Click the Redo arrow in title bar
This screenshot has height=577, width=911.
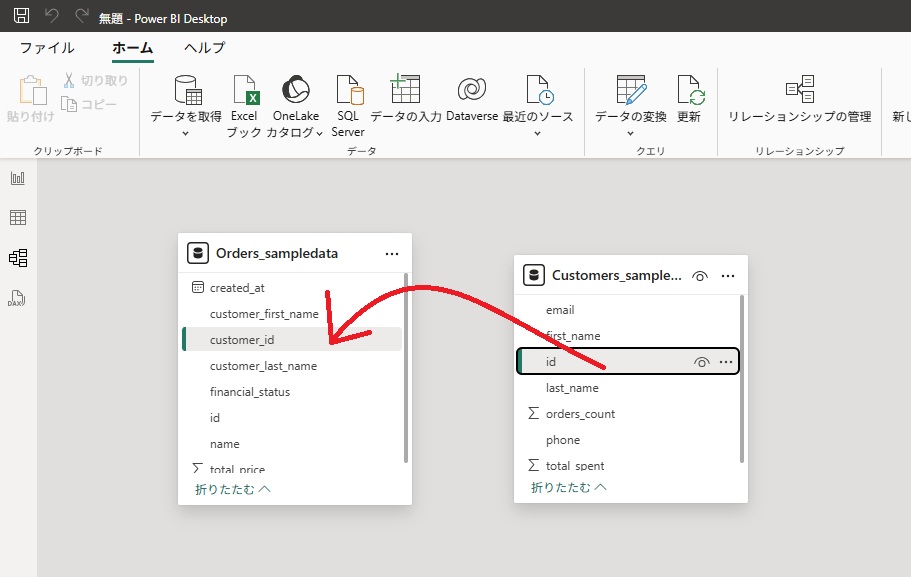tap(82, 16)
